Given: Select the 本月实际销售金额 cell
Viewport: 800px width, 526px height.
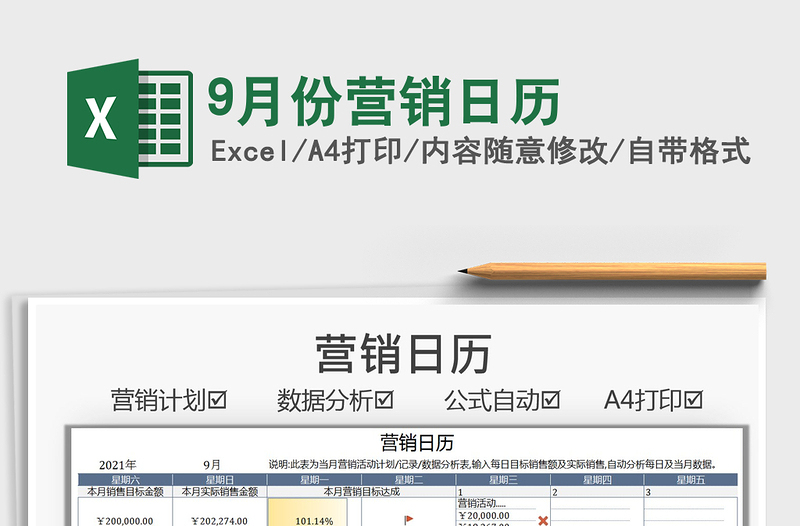Looking at the screenshot, I should click(x=219, y=492).
